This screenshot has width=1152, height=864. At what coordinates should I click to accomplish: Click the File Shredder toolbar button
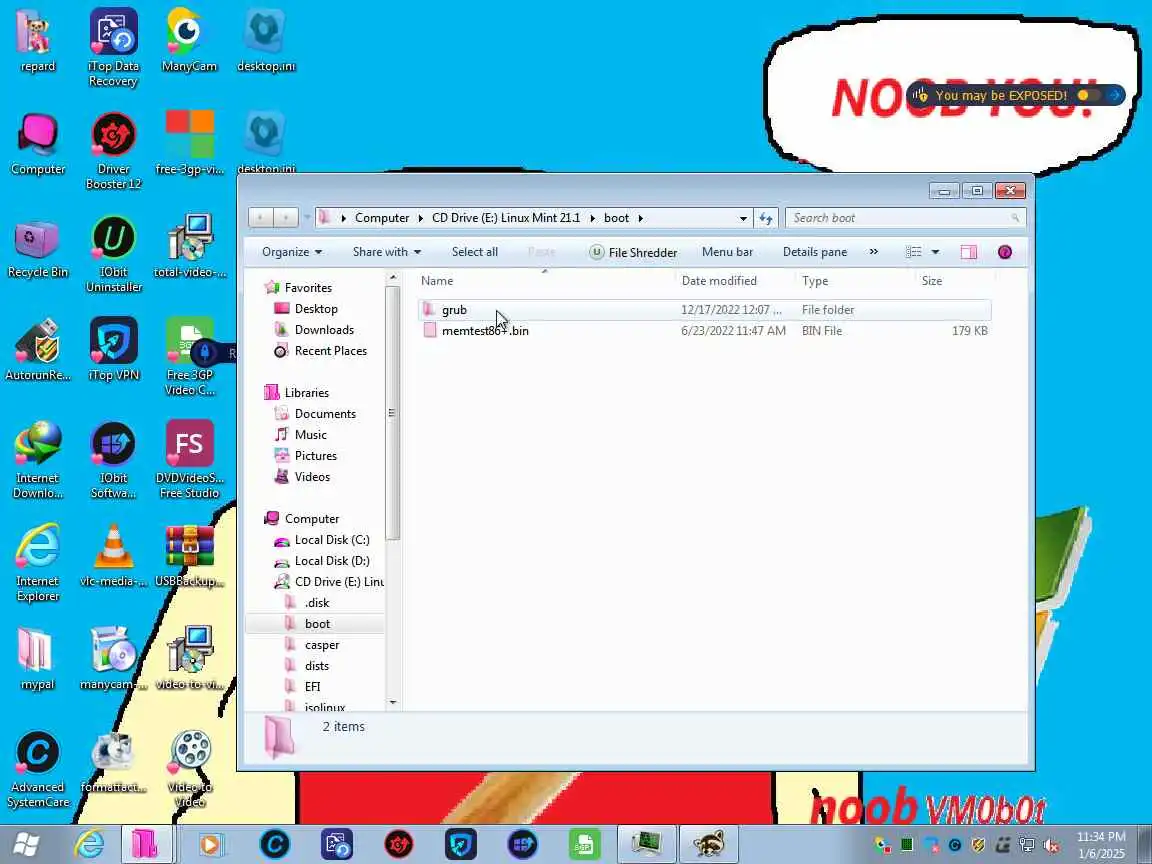[633, 252]
